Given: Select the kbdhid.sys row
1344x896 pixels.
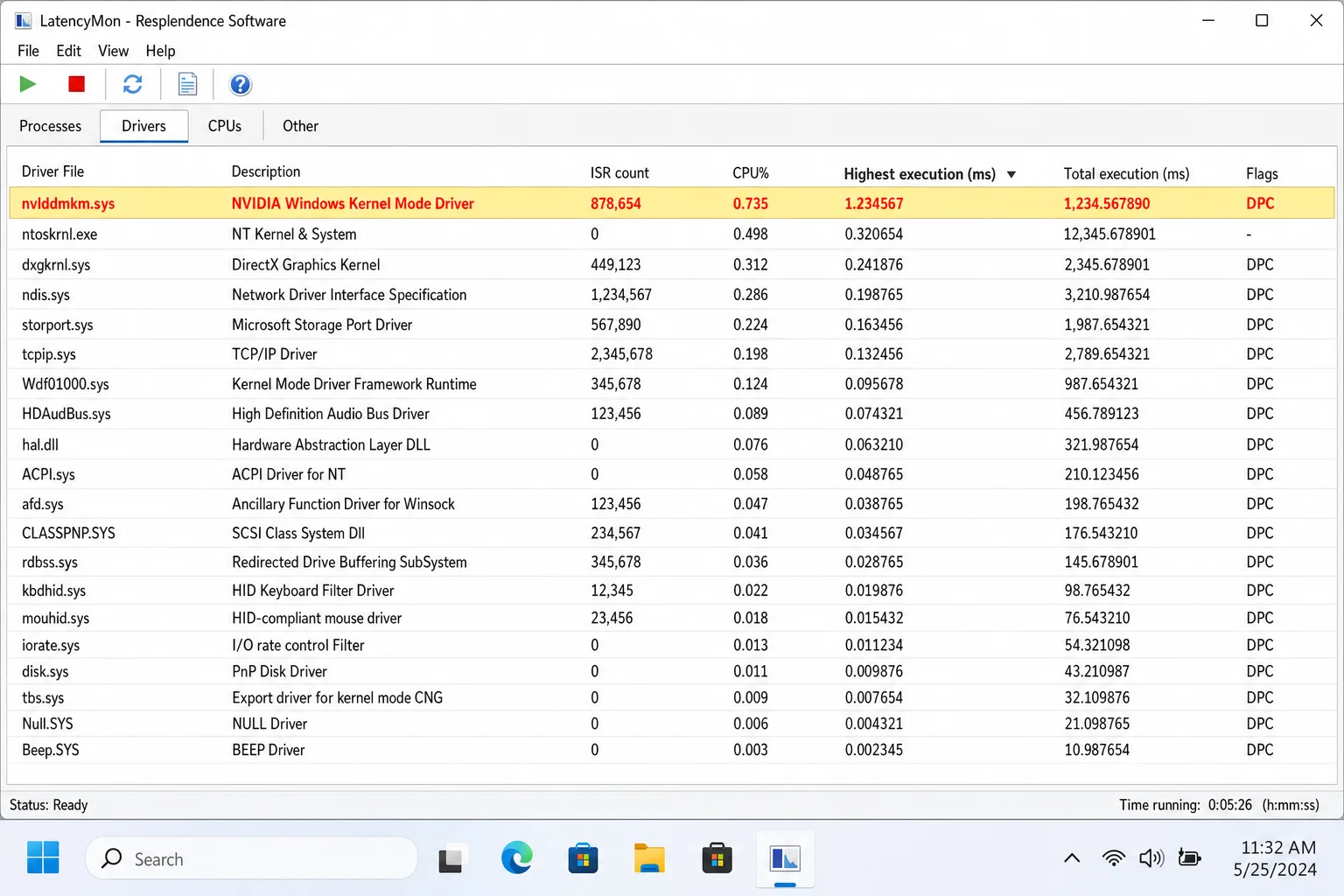Looking at the screenshot, I should point(671,590).
